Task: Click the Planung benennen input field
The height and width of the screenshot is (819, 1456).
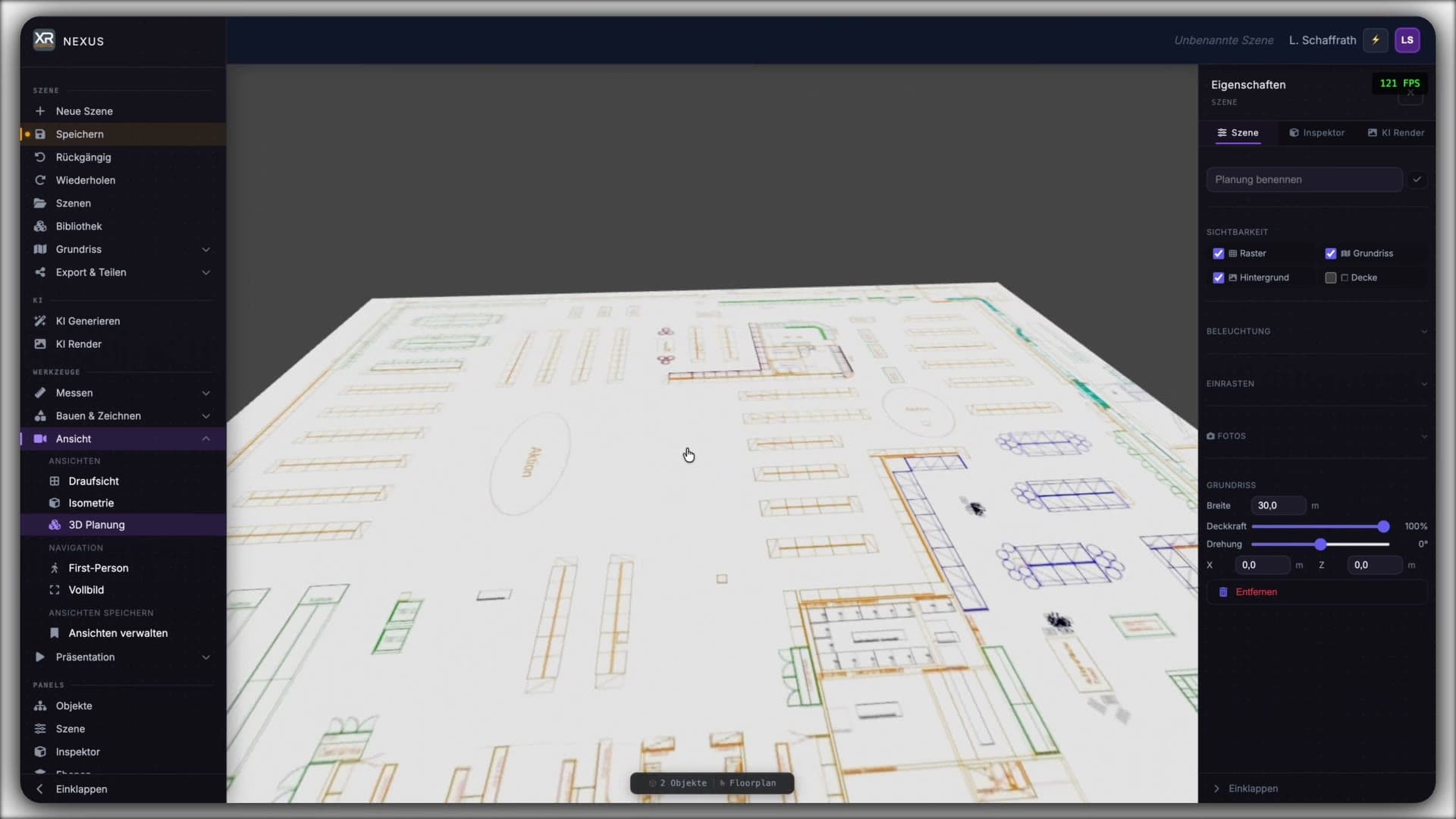Action: (1304, 180)
